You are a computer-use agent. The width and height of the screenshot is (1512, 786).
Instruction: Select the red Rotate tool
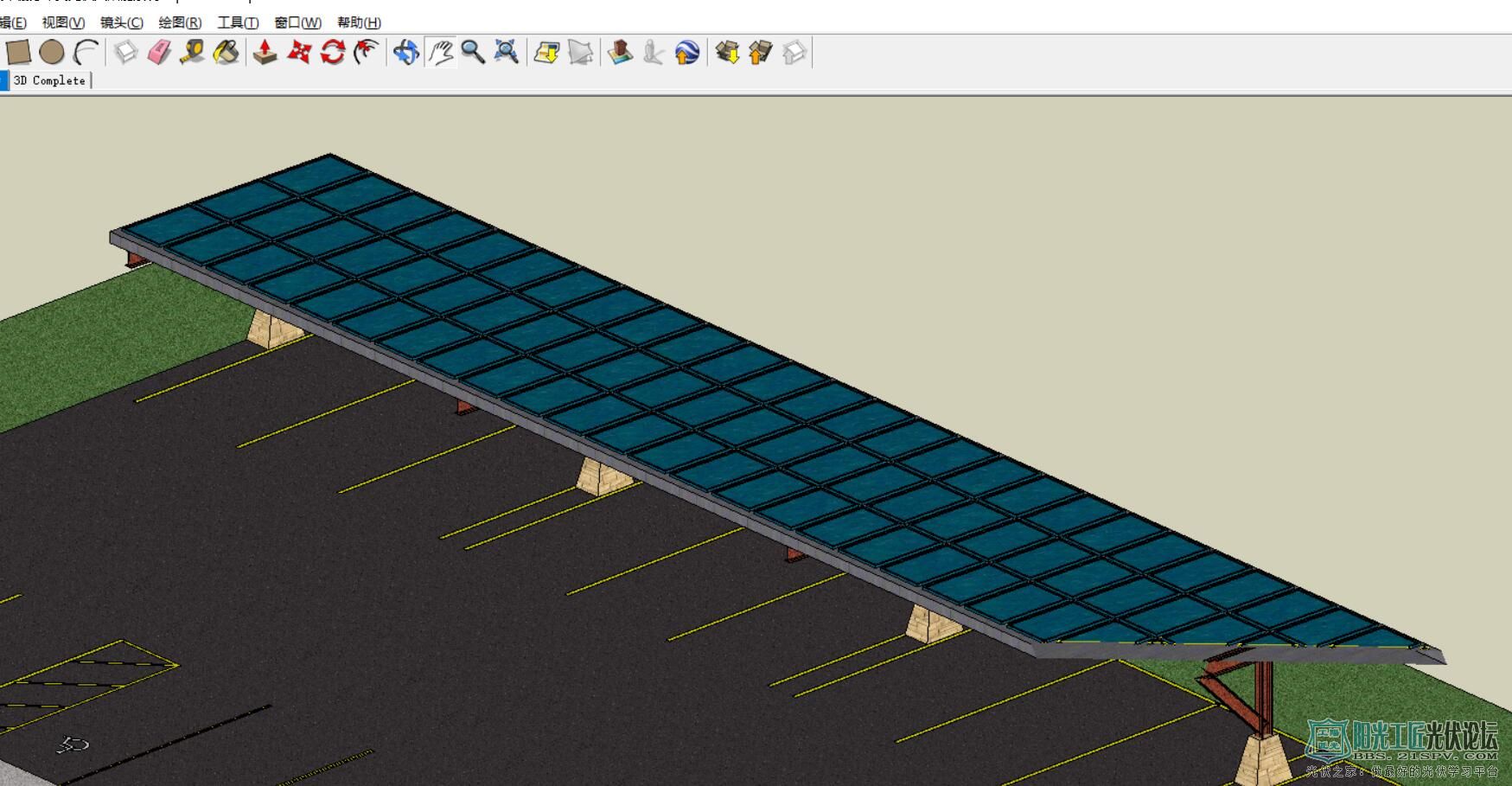pos(333,53)
